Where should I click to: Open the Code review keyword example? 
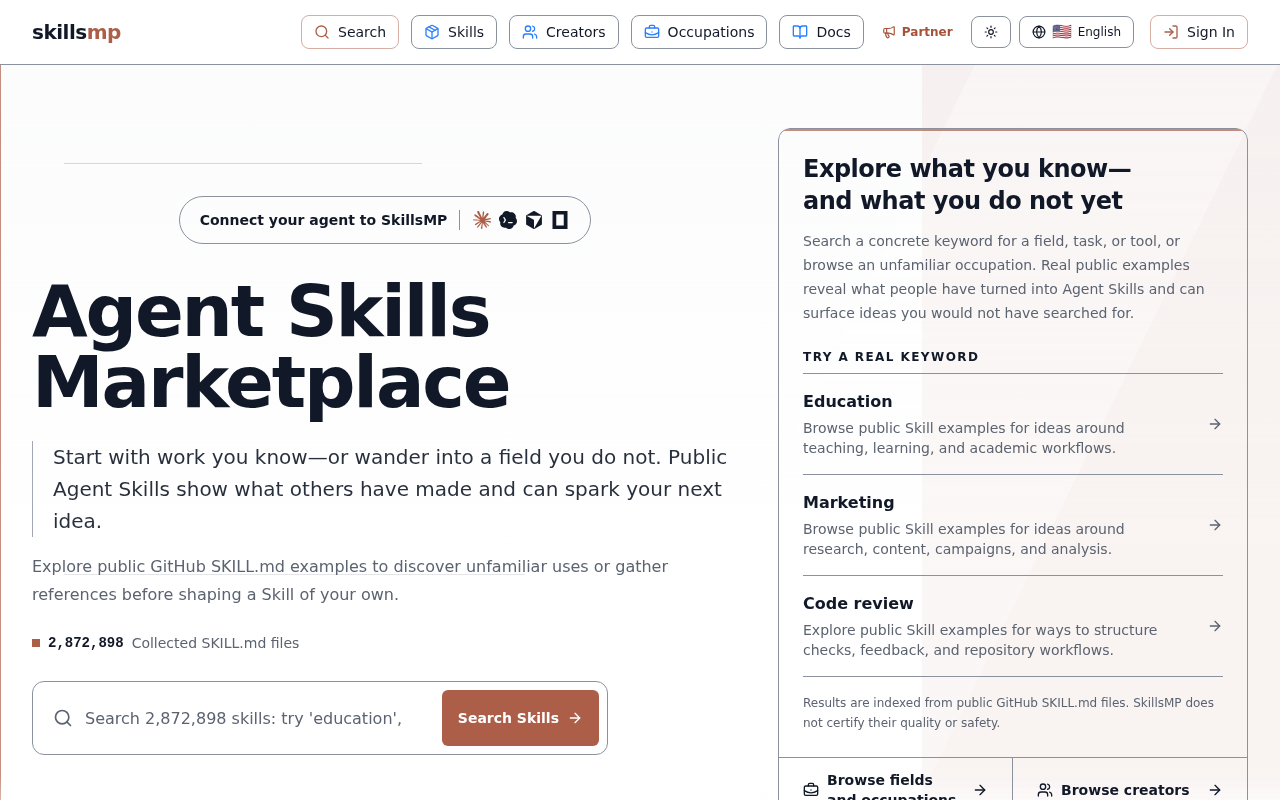pyautogui.click(x=1013, y=626)
